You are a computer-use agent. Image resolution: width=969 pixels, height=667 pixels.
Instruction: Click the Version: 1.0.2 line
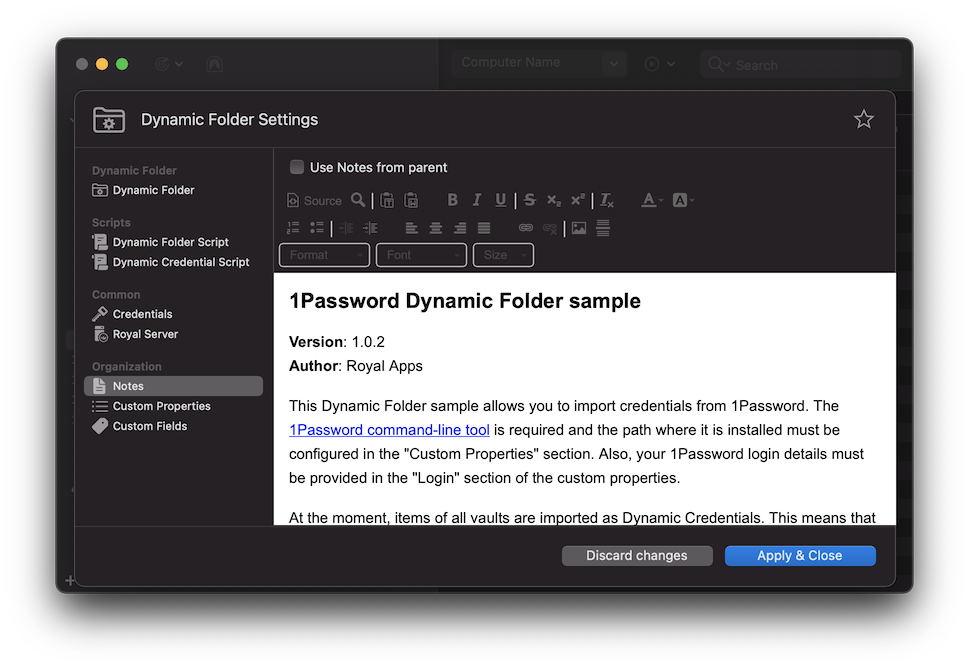(337, 342)
